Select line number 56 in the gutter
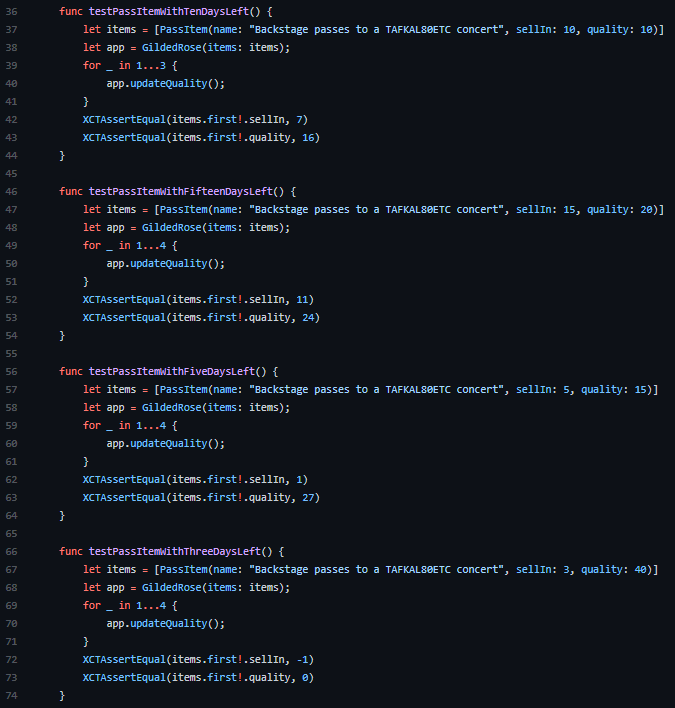Screen dimensions: 675x708 pyautogui.click(x=10, y=371)
